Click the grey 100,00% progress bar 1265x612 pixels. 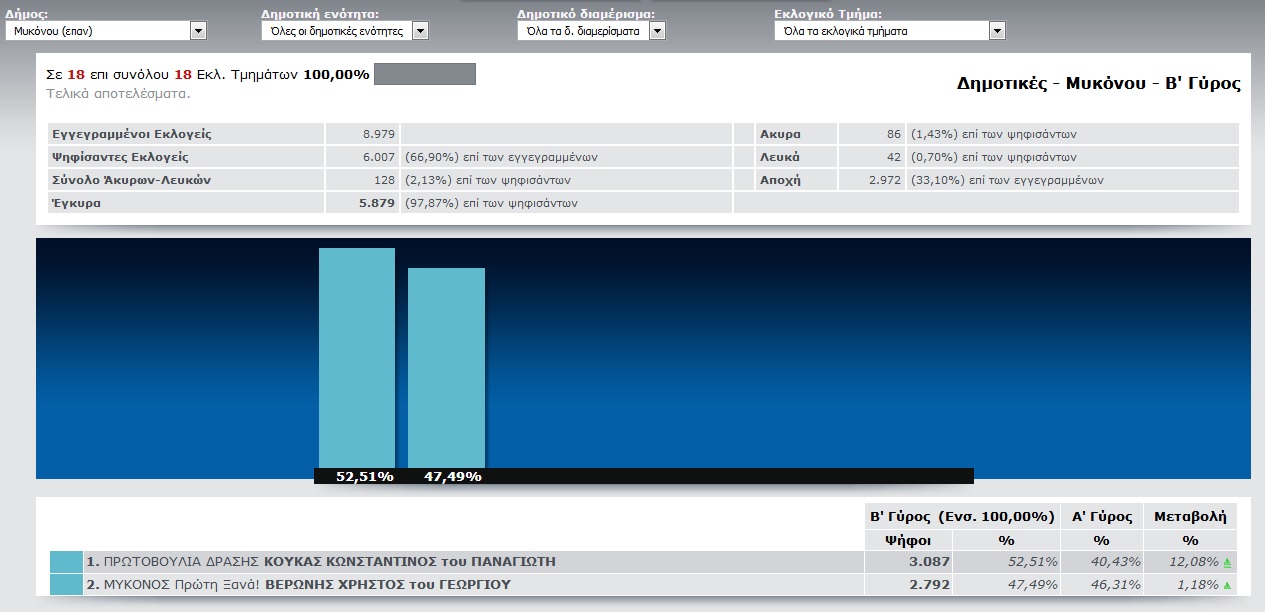point(424,74)
